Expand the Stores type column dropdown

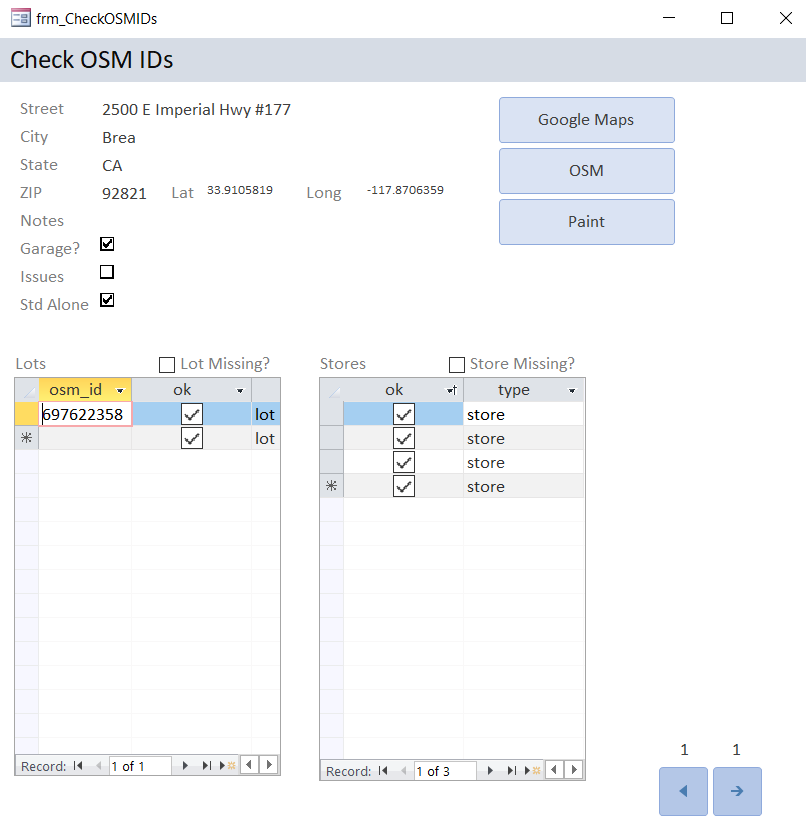coord(572,390)
